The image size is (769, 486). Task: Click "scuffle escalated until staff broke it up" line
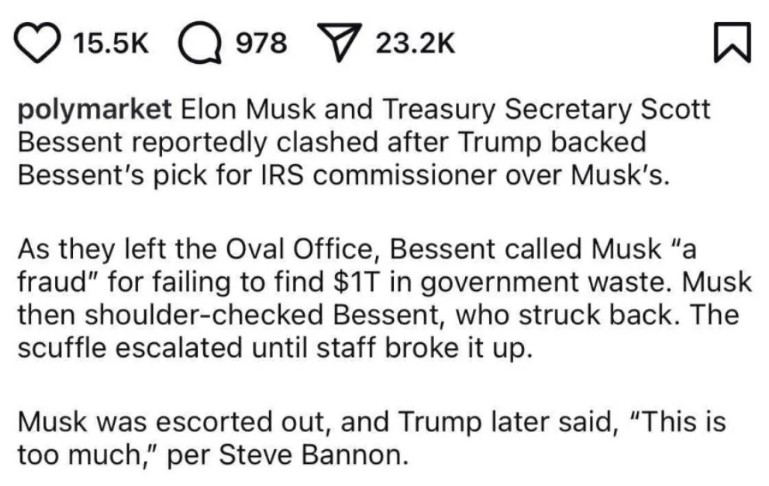point(275,348)
